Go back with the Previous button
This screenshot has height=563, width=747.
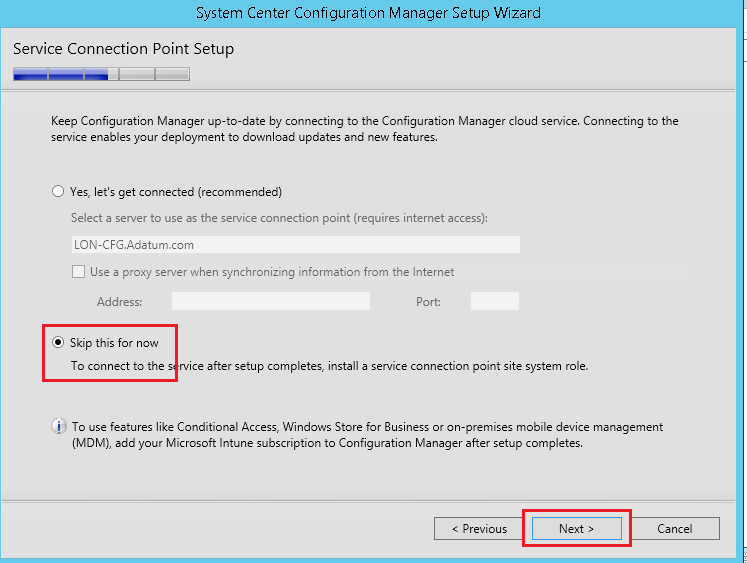tap(479, 529)
